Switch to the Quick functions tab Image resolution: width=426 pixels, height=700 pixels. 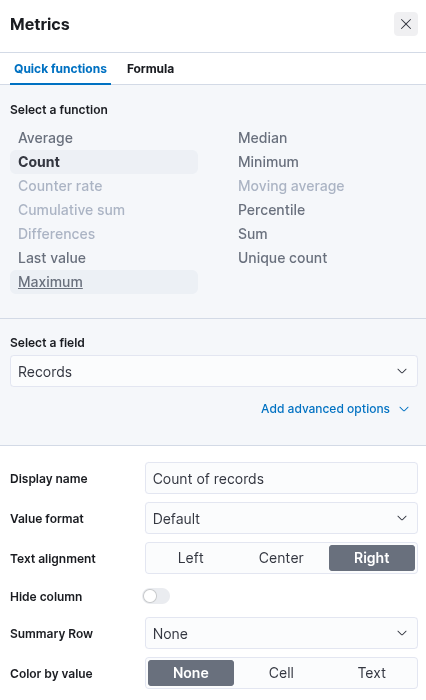coord(60,69)
